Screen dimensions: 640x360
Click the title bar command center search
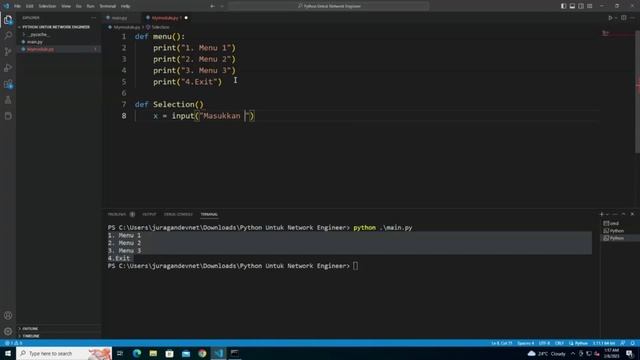pos(329,6)
